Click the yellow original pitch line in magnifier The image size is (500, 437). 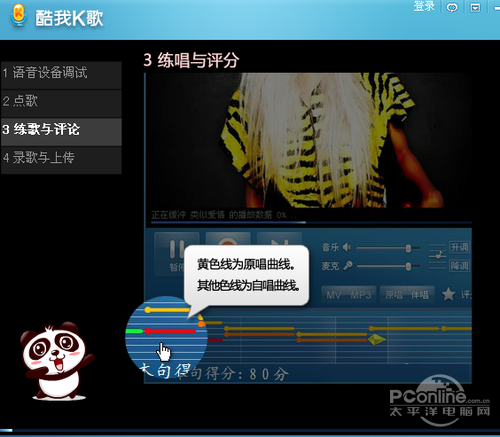pos(168,310)
